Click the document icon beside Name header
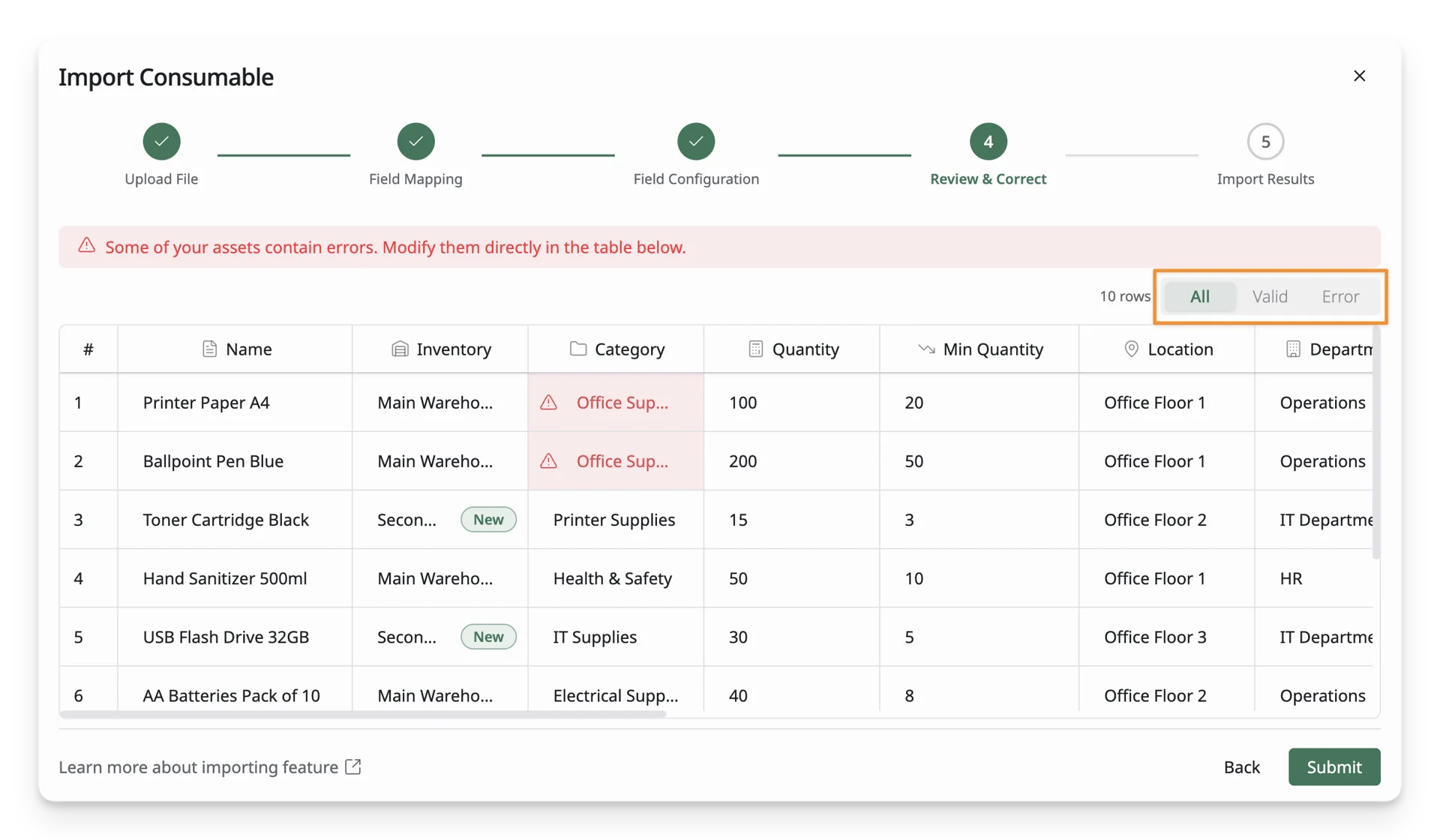The width and height of the screenshot is (1440, 840). [x=209, y=349]
